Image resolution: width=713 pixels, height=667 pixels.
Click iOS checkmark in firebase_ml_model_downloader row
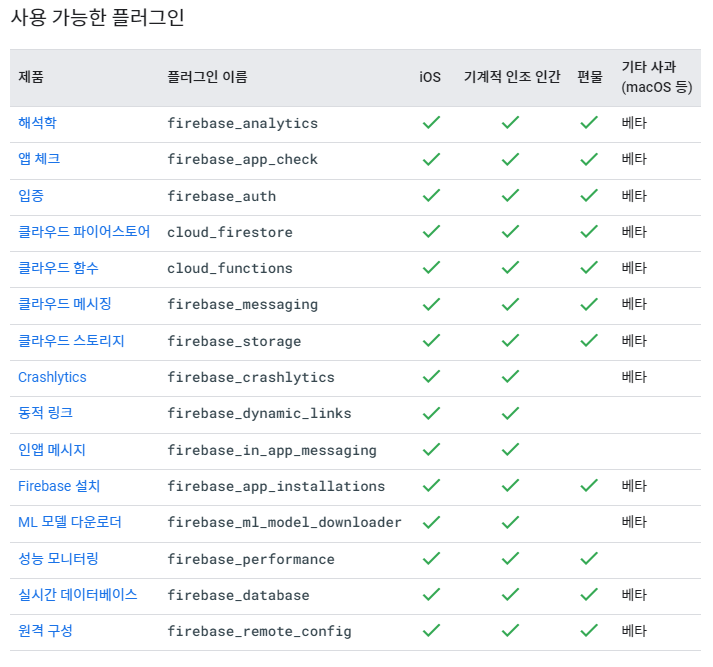coord(431,522)
